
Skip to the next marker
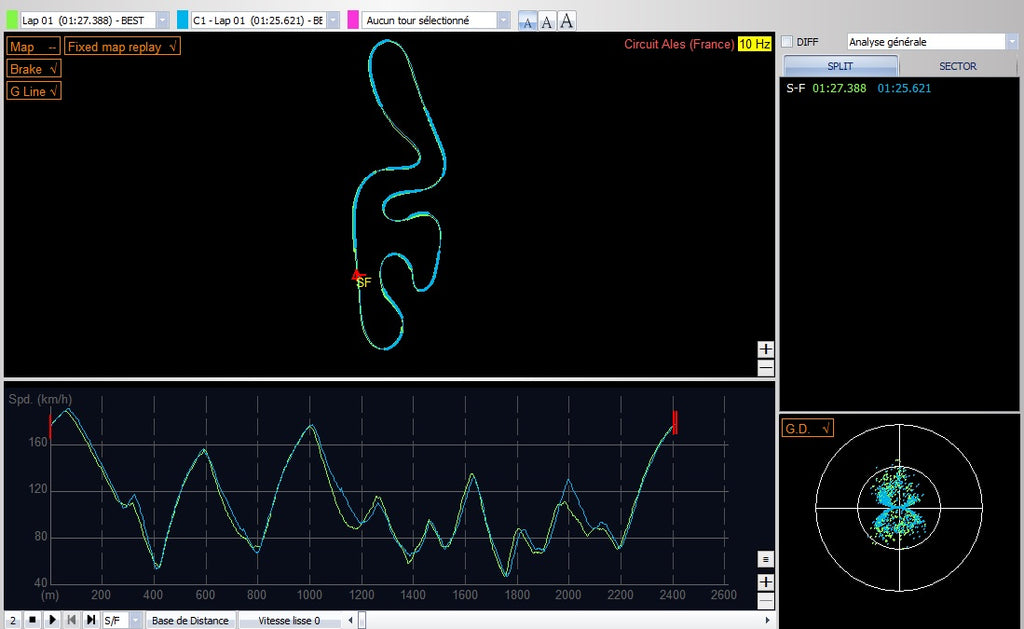[x=91, y=620]
